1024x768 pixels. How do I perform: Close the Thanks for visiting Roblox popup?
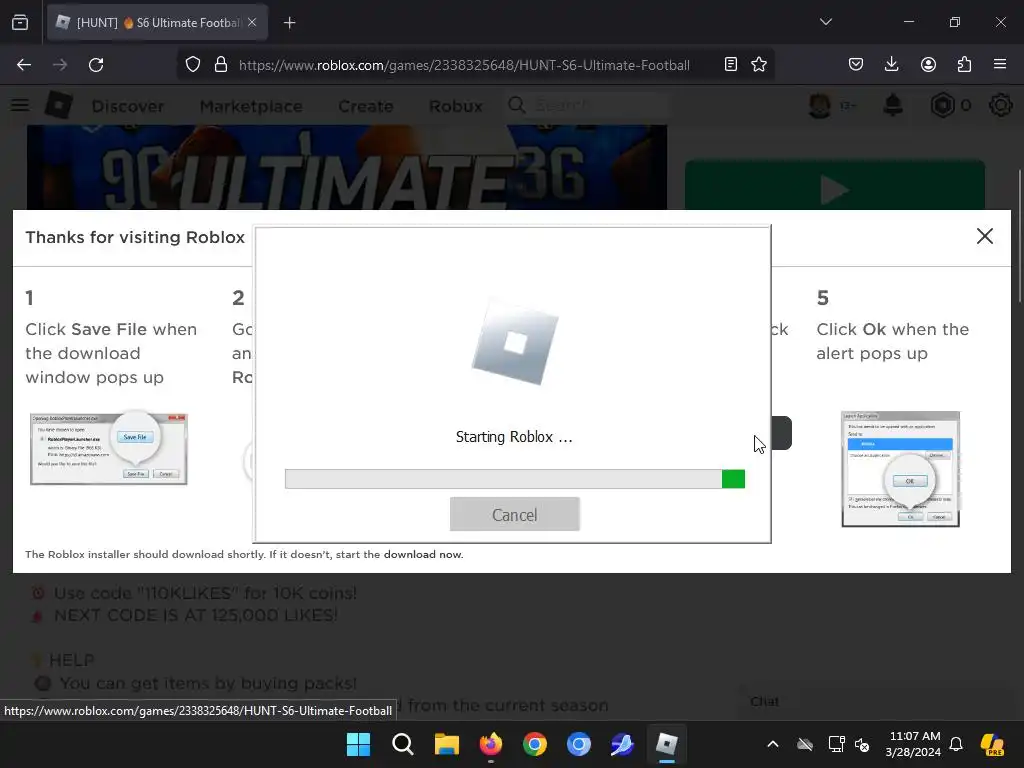(985, 236)
